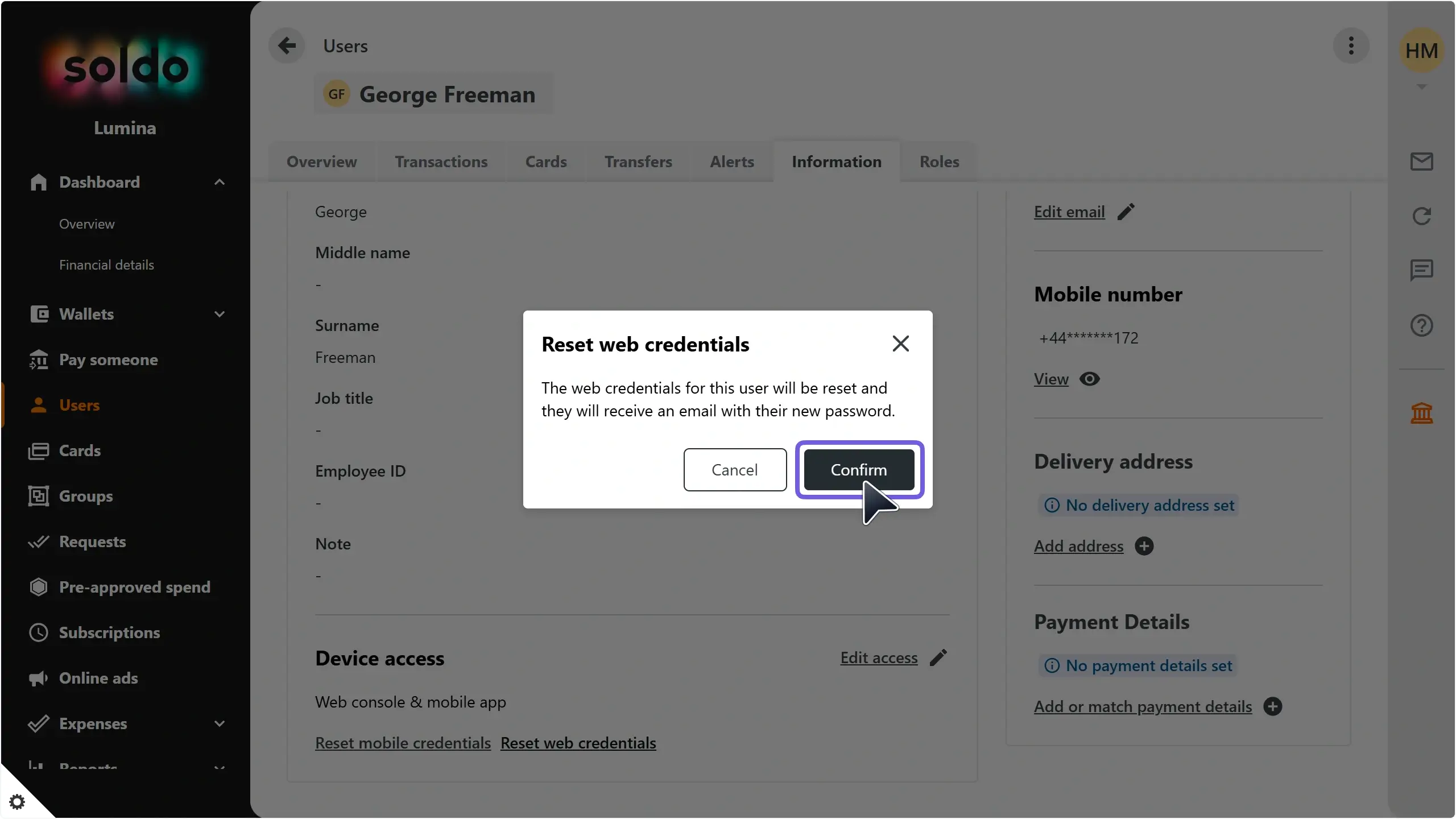The width and height of the screenshot is (1456, 819).
Task: Open the help question mark icon
Action: [1421, 325]
